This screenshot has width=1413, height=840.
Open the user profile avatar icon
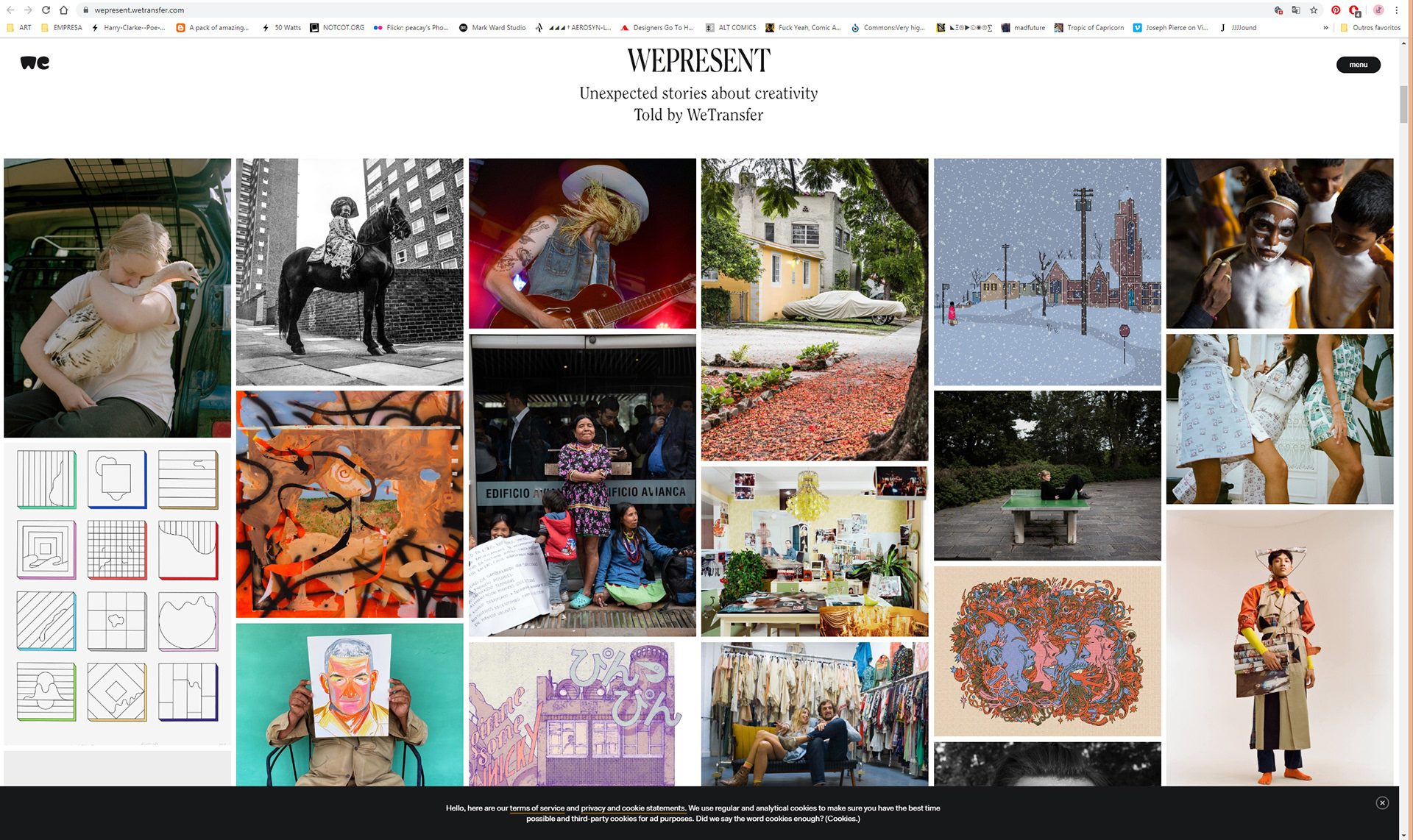click(1378, 10)
